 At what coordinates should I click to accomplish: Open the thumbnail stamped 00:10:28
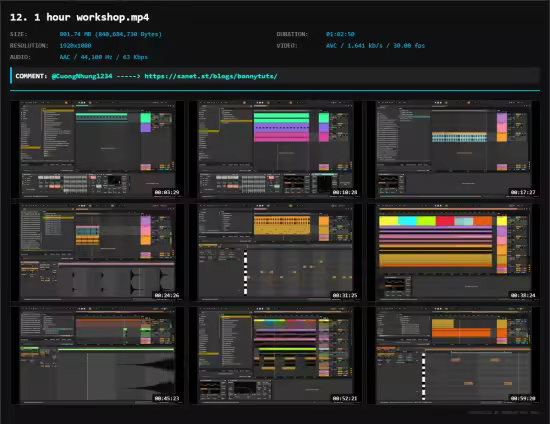(275, 149)
